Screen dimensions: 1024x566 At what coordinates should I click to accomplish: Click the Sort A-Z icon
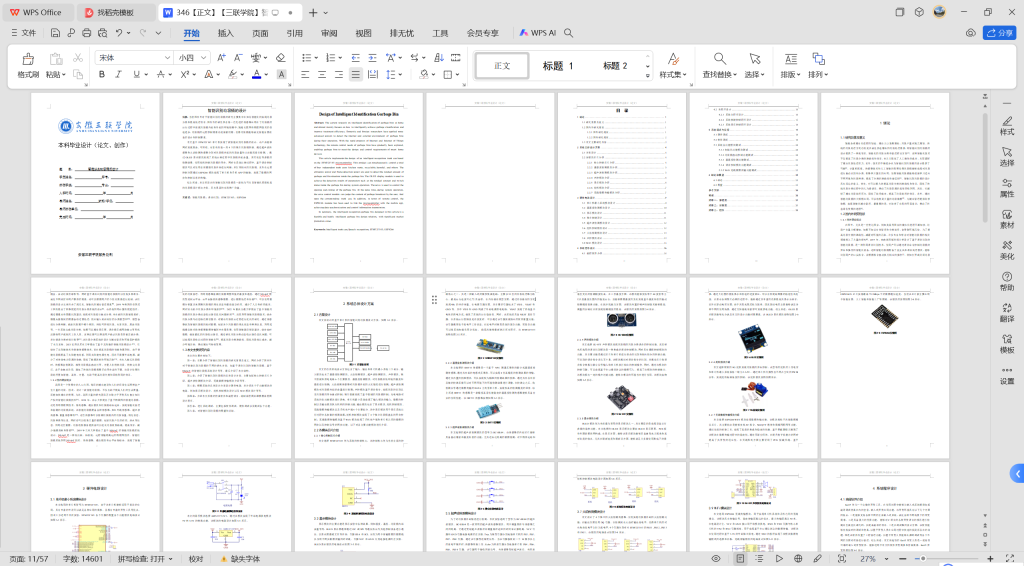click(x=439, y=57)
